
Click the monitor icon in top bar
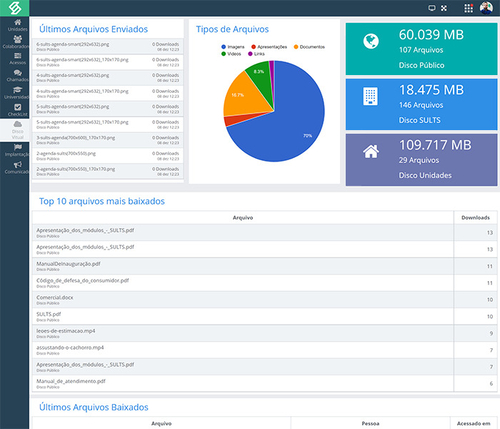(x=432, y=8)
